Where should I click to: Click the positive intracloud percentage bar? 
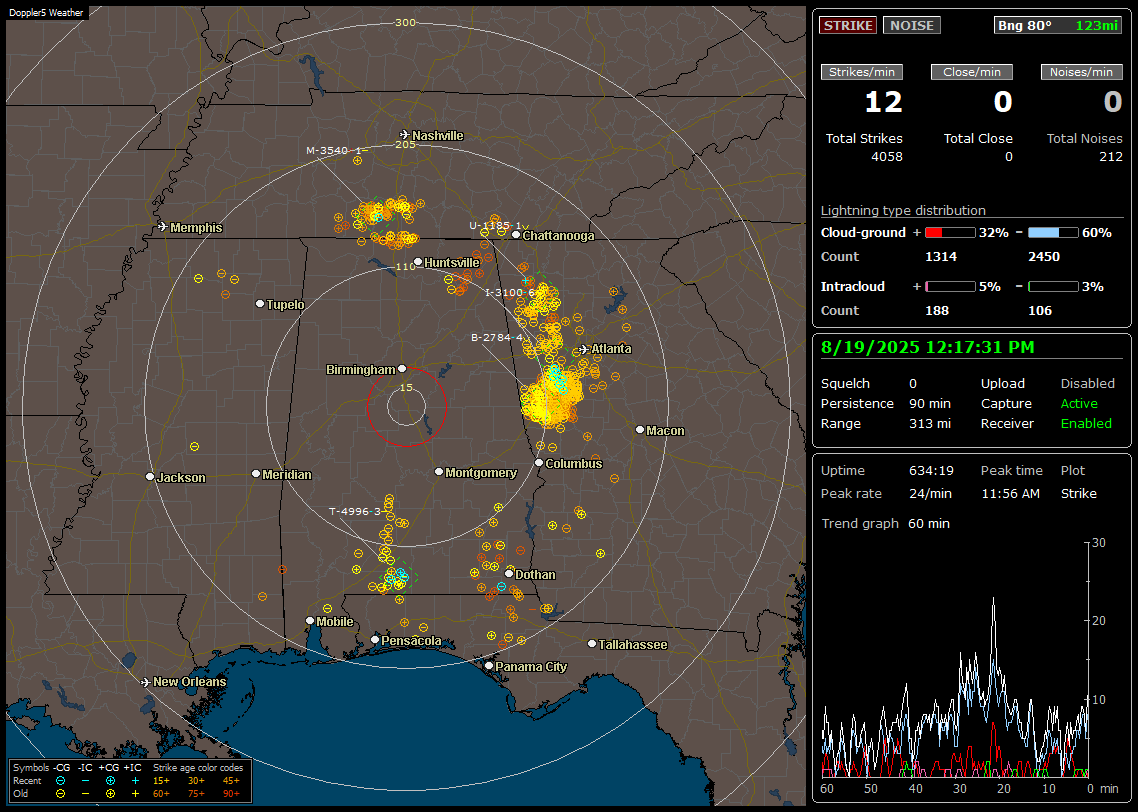[950, 287]
